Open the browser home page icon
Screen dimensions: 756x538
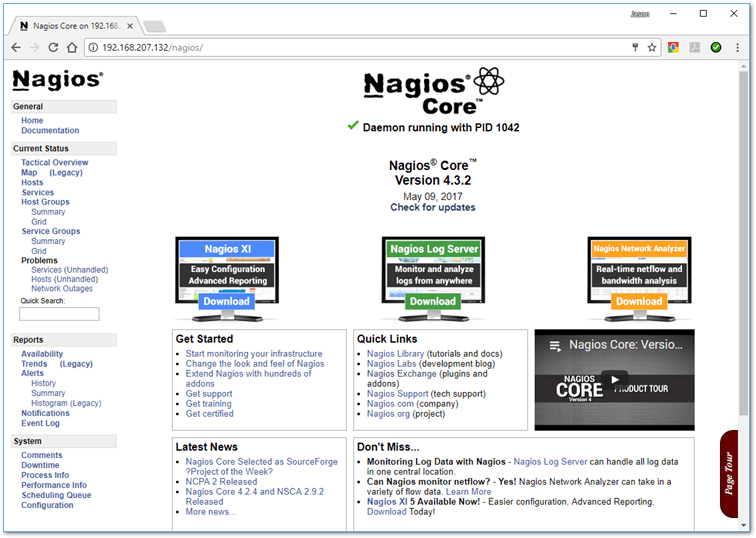pyautogui.click(x=72, y=47)
